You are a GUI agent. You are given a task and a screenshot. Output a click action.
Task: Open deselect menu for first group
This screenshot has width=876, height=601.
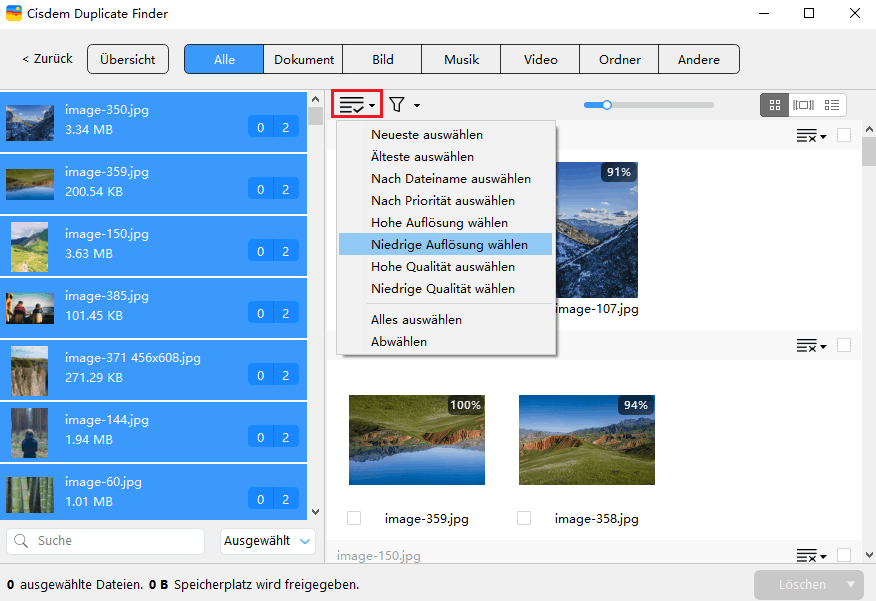(x=811, y=135)
